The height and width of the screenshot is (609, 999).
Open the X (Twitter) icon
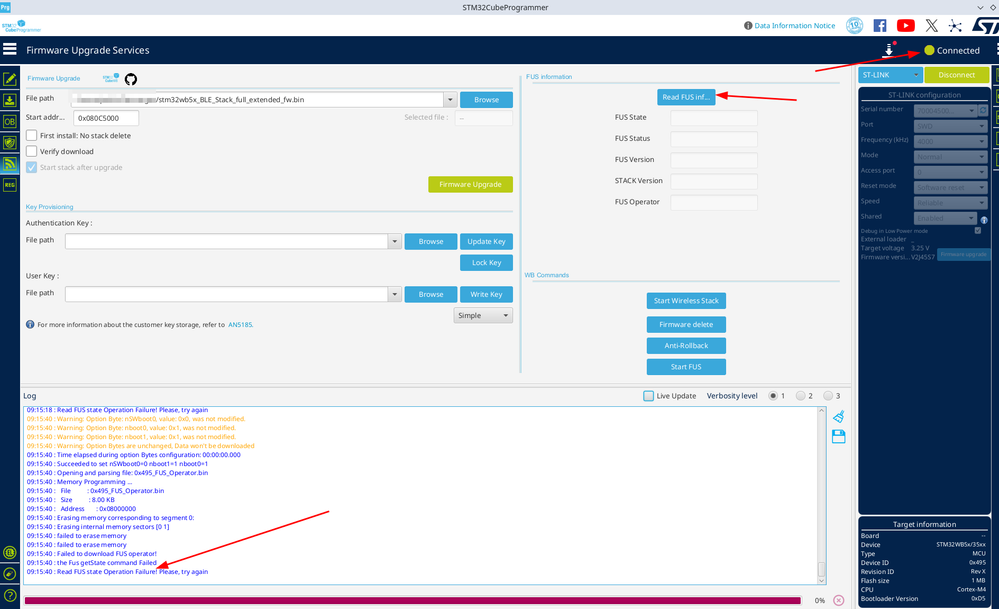tap(931, 25)
